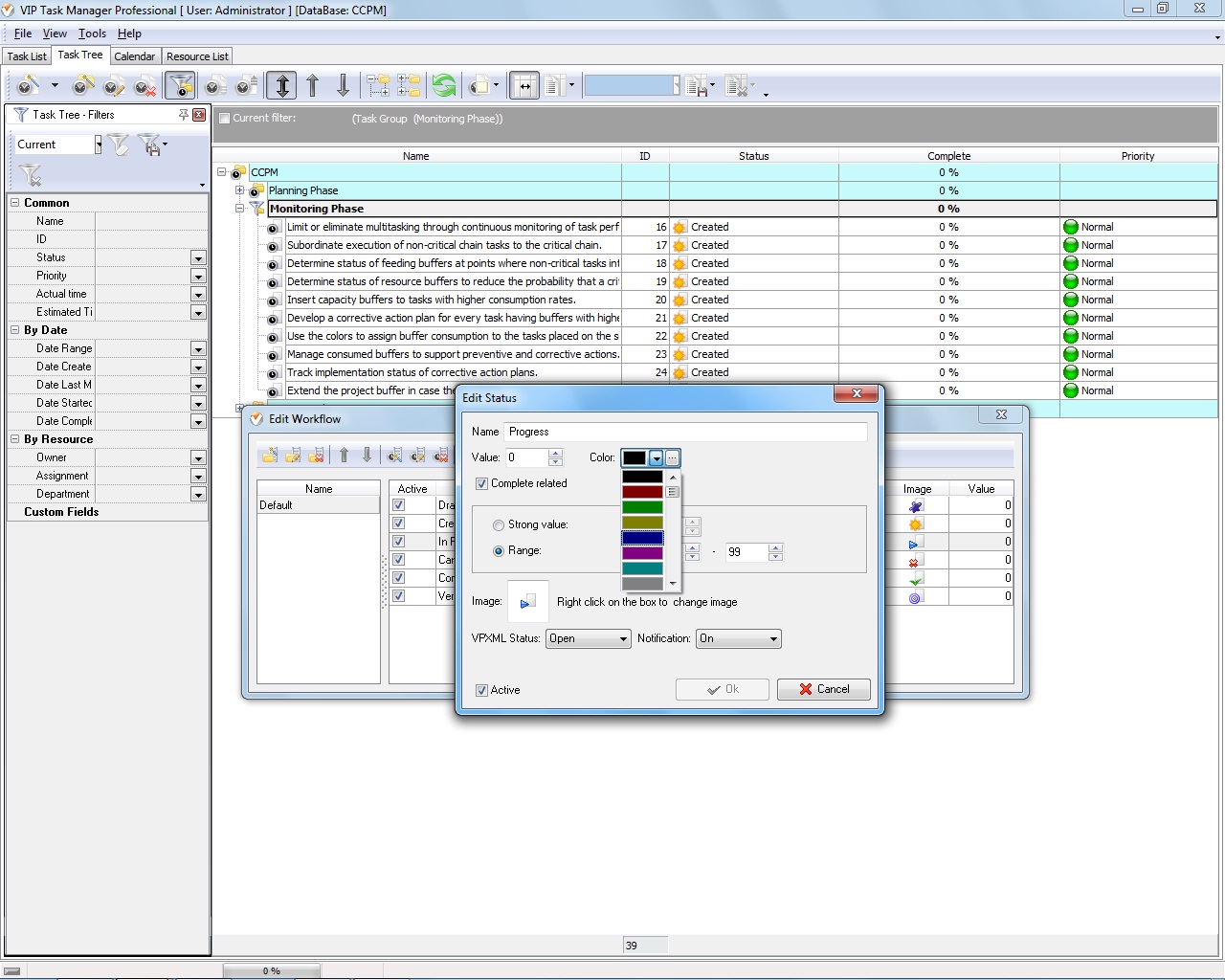Screen dimensions: 1225x980
Task: Uncheck the Complete related checkbox
Action: pyautogui.click(x=482, y=484)
